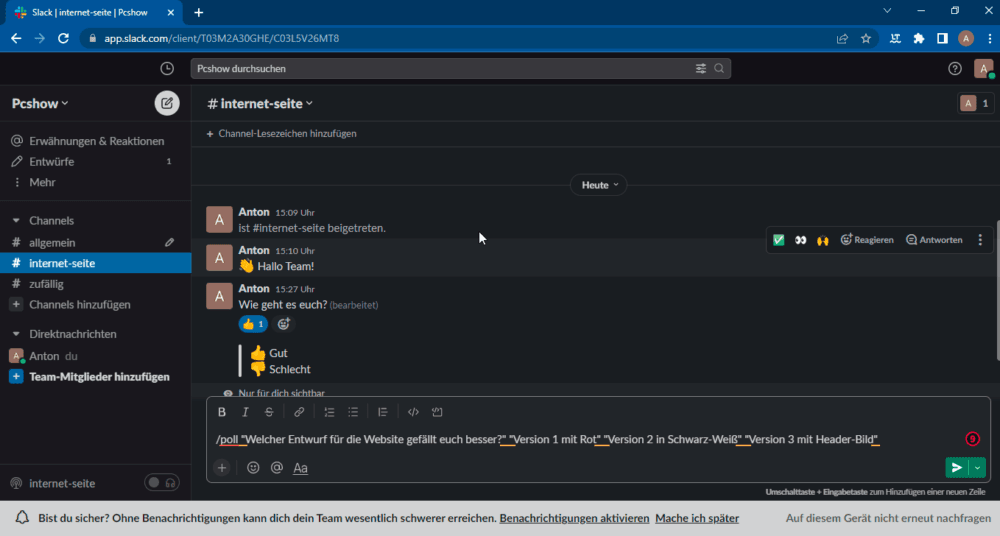Insert a bulleted list
The height and width of the screenshot is (536, 1000).
coord(353,412)
